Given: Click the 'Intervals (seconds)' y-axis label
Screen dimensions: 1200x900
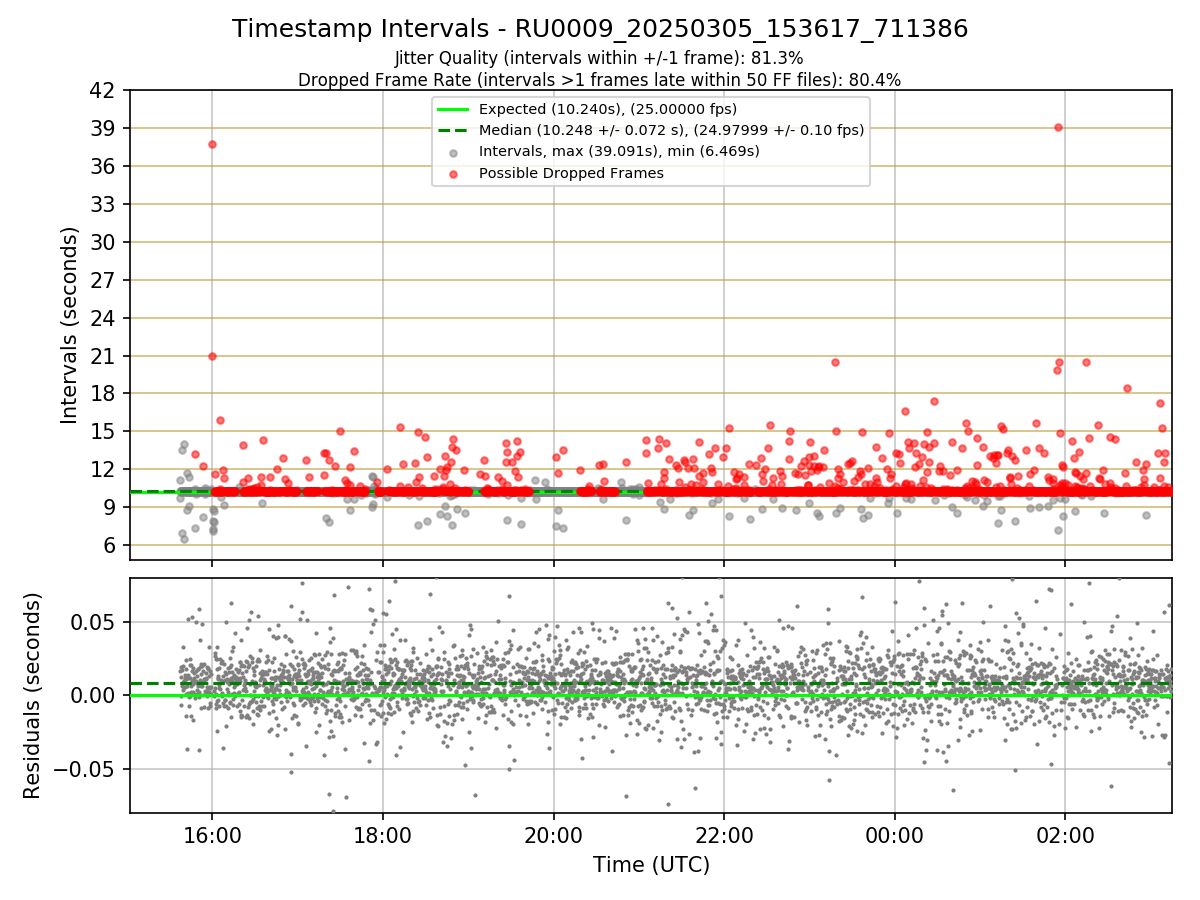Looking at the screenshot, I should pyautogui.click(x=69, y=324).
